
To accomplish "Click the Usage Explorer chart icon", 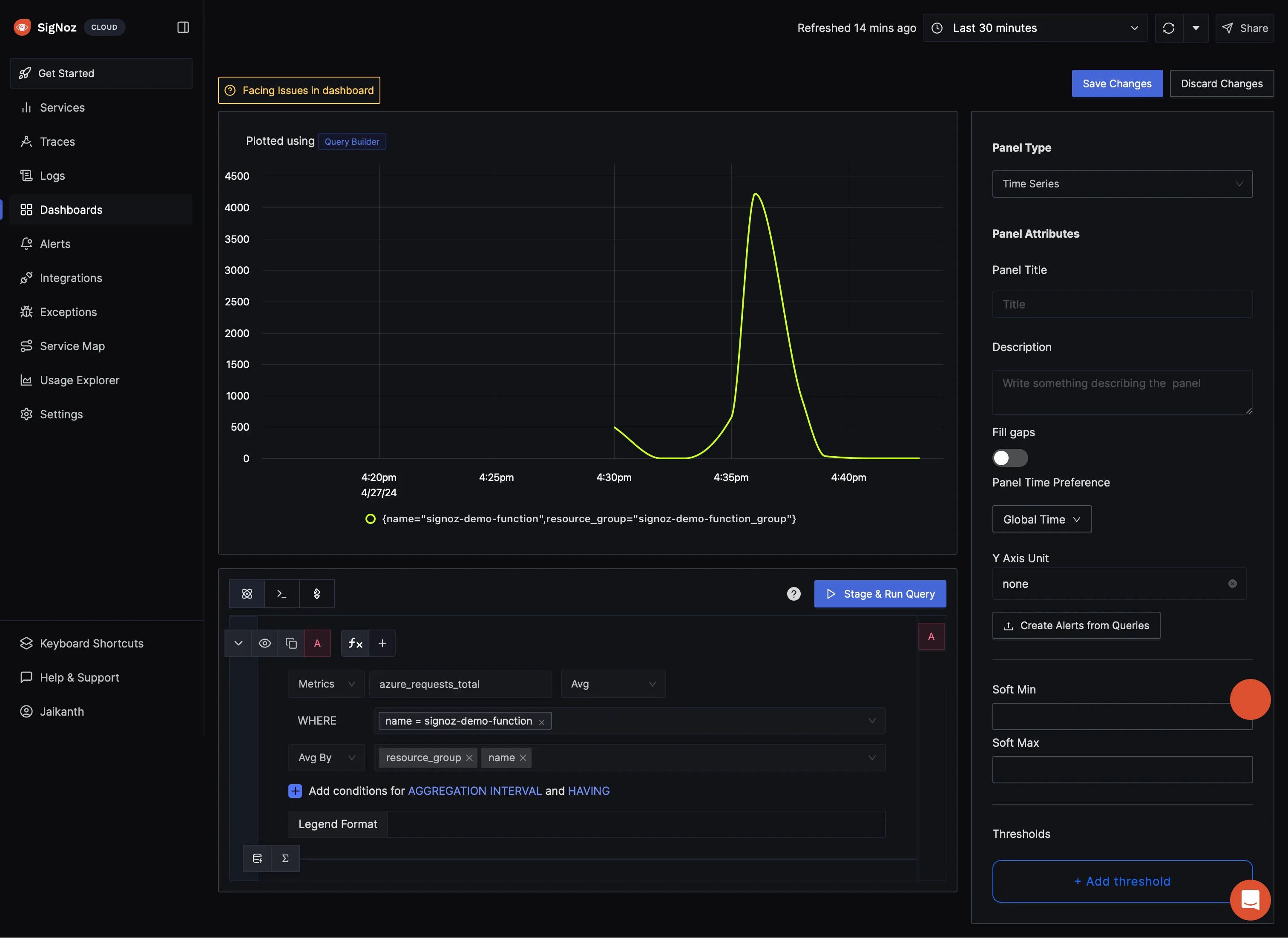I will (x=26, y=380).
